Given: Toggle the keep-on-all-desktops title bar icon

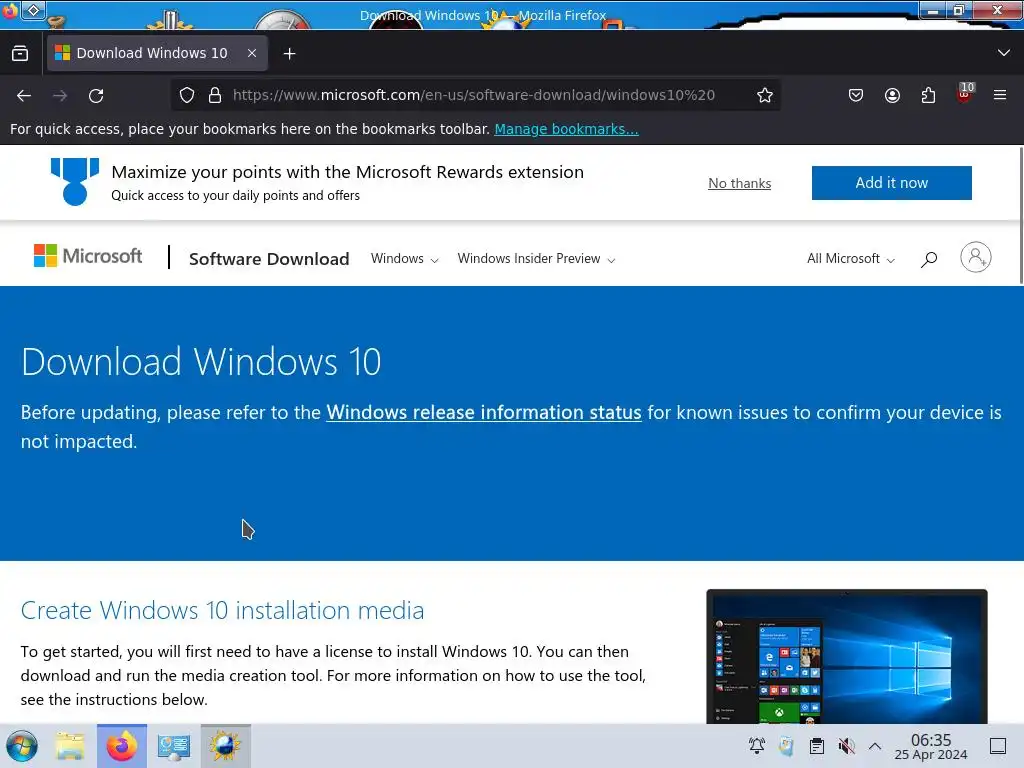Looking at the screenshot, I should (33, 10).
